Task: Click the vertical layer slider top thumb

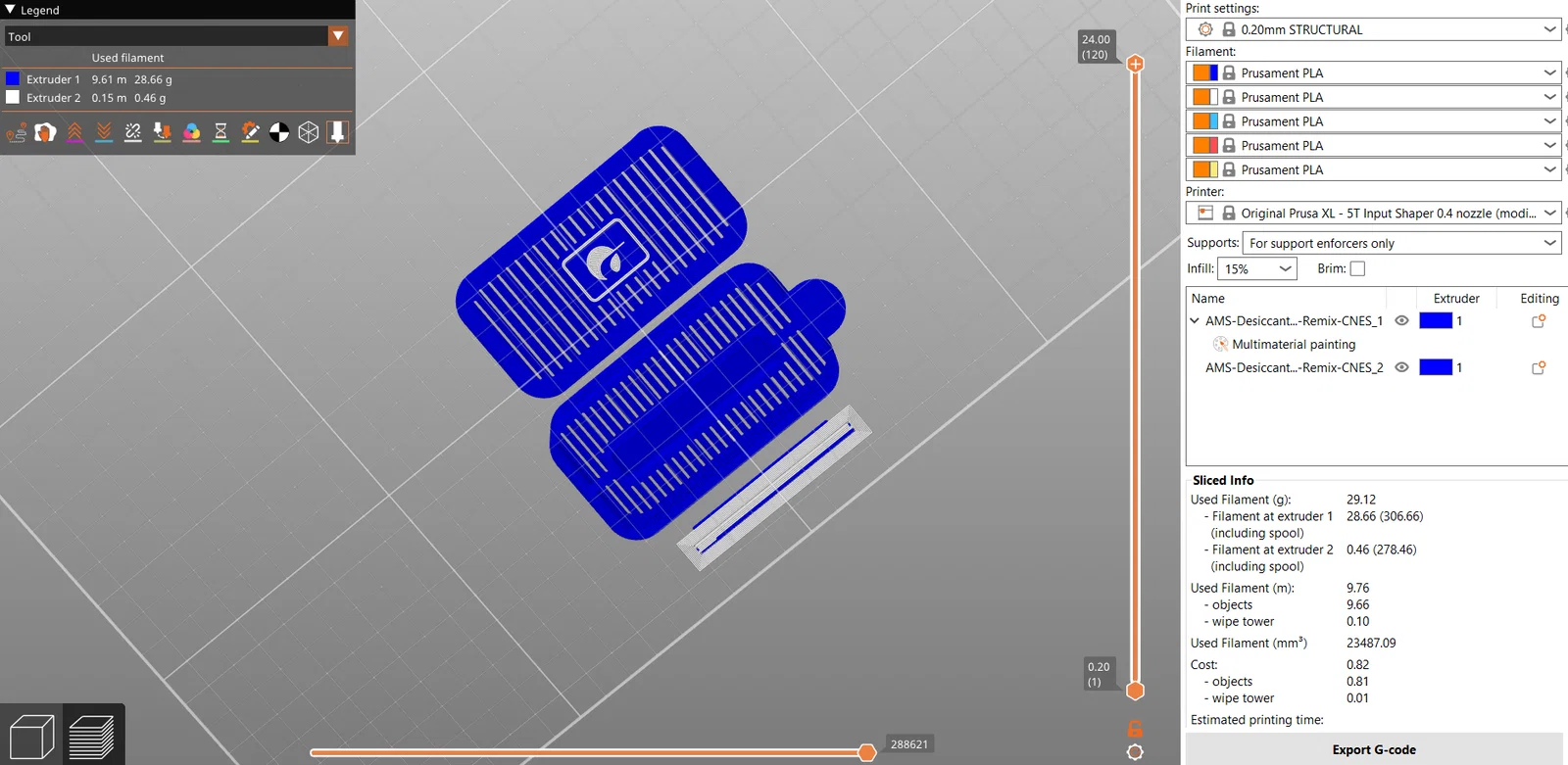Action: click(x=1135, y=64)
